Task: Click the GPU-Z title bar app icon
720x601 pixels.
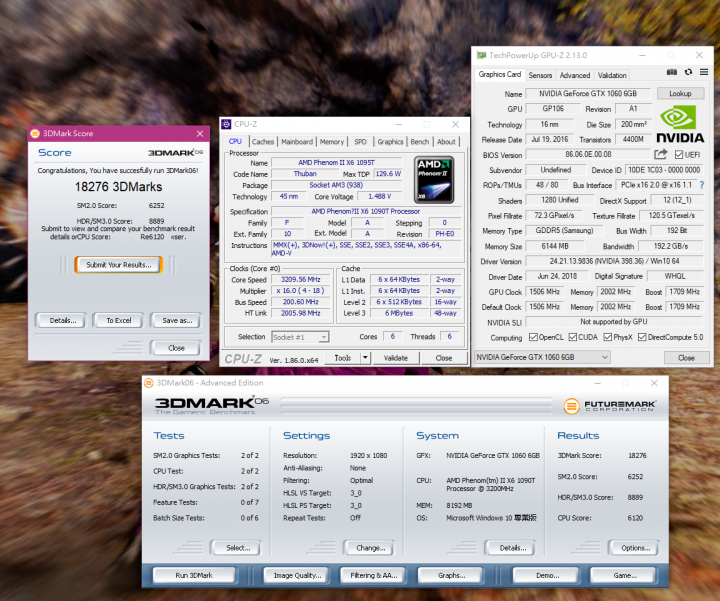Action: pos(481,55)
